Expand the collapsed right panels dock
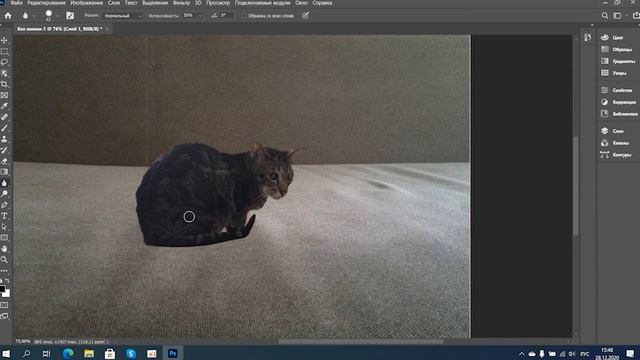 [x=592, y=25]
